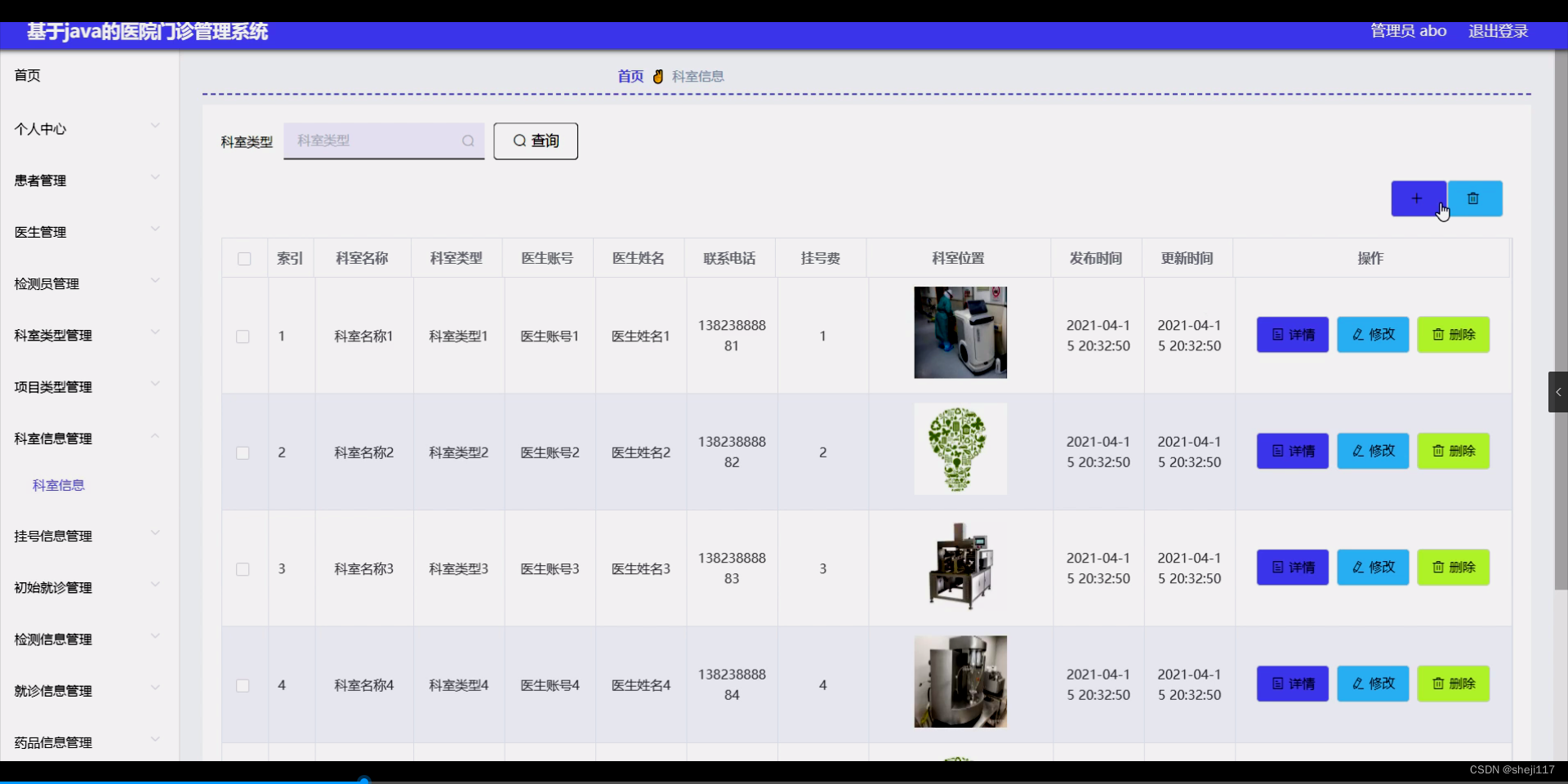Select the 科室信息 sidebar entry
The image size is (1568, 784).
click(x=58, y=484)
